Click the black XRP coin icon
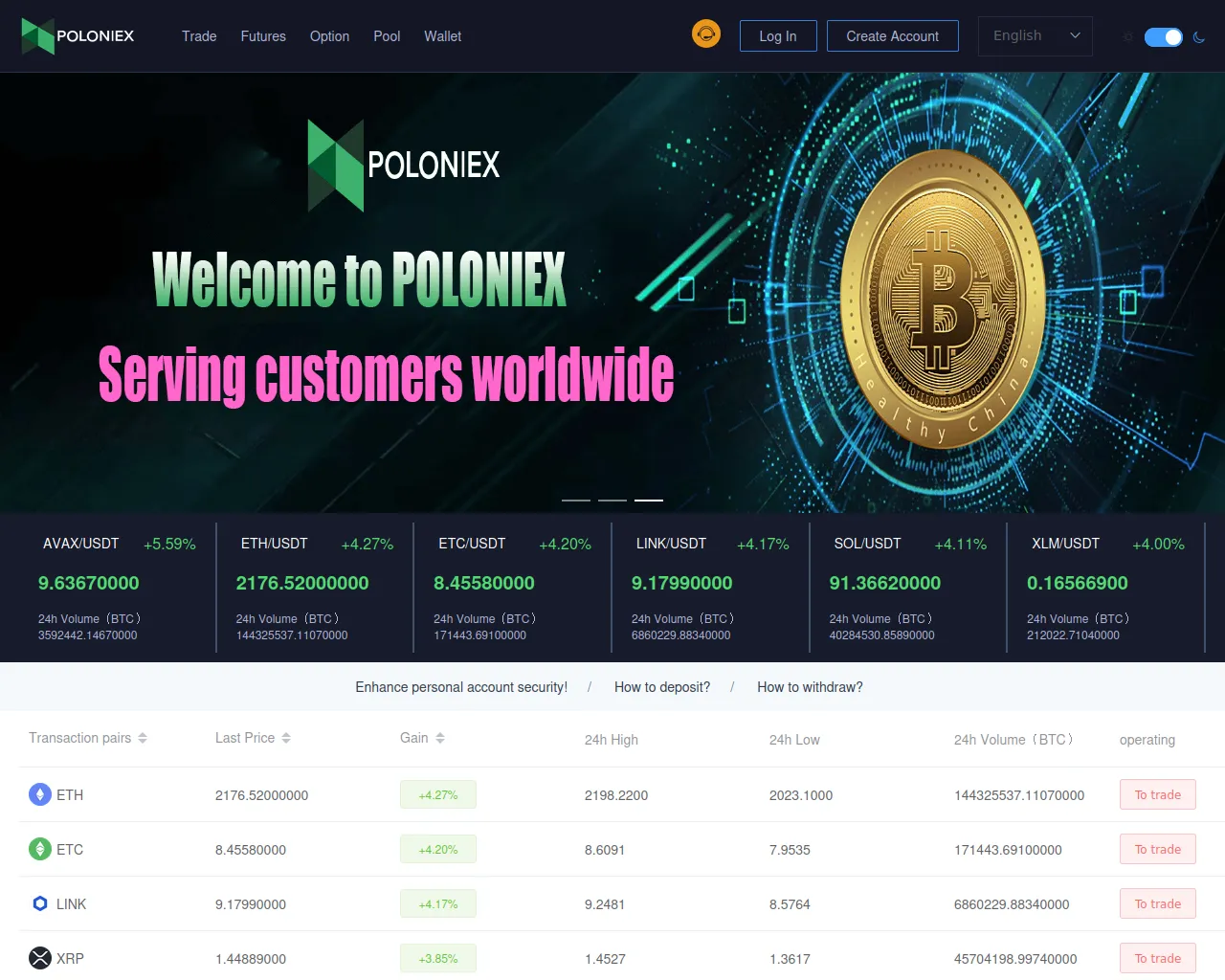This screenshot has width=1225, height=980. (x=40, y=958)
